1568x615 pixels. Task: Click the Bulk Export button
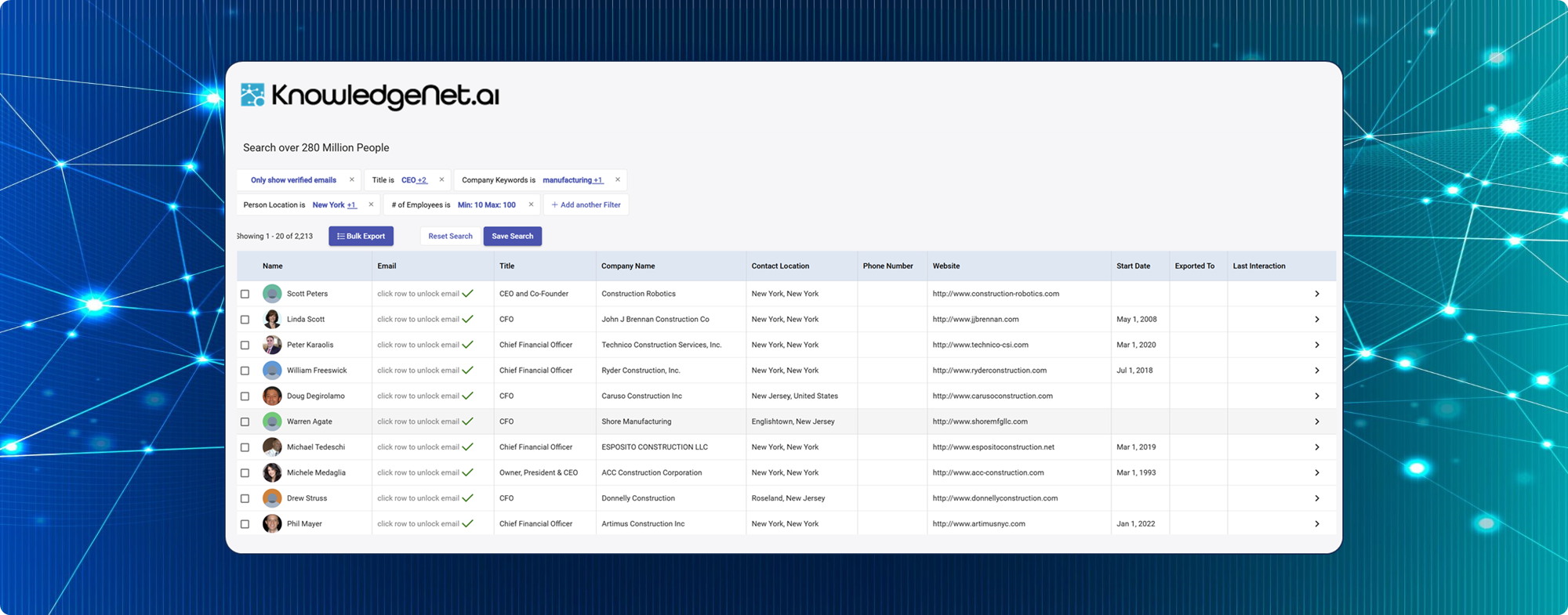coord(361,236)
